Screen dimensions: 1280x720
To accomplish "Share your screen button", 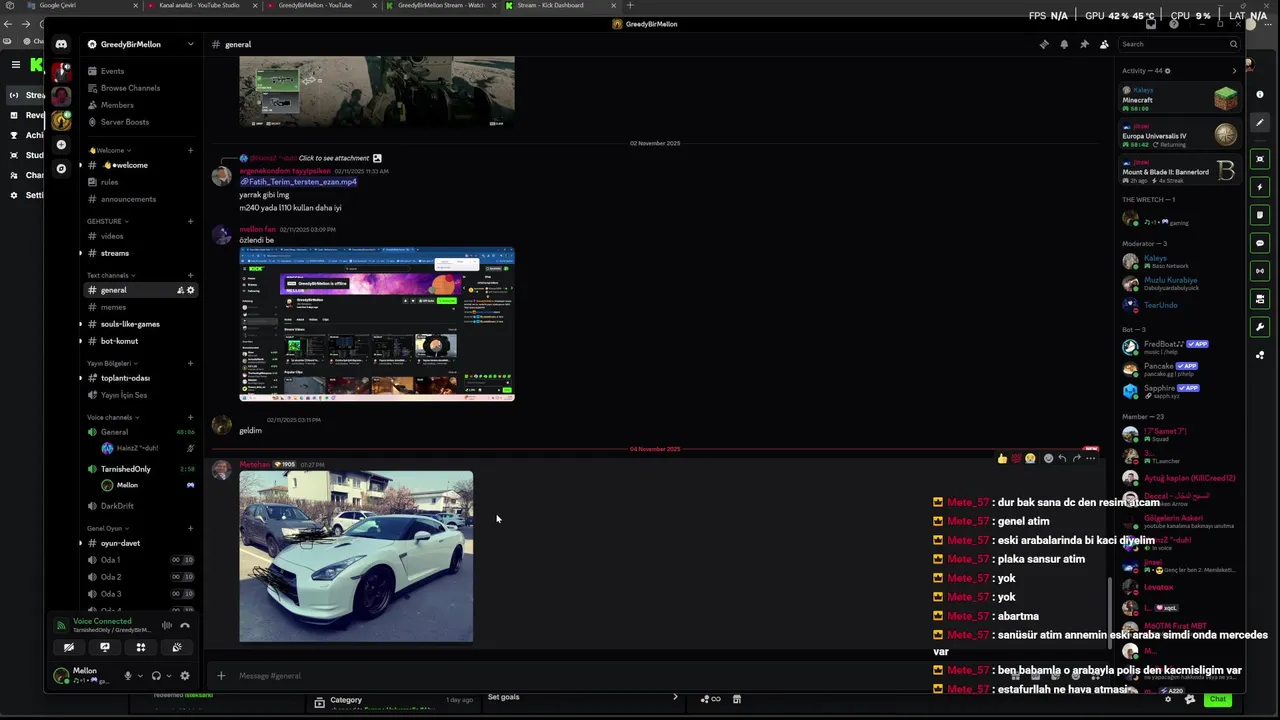I will (105, 647).
